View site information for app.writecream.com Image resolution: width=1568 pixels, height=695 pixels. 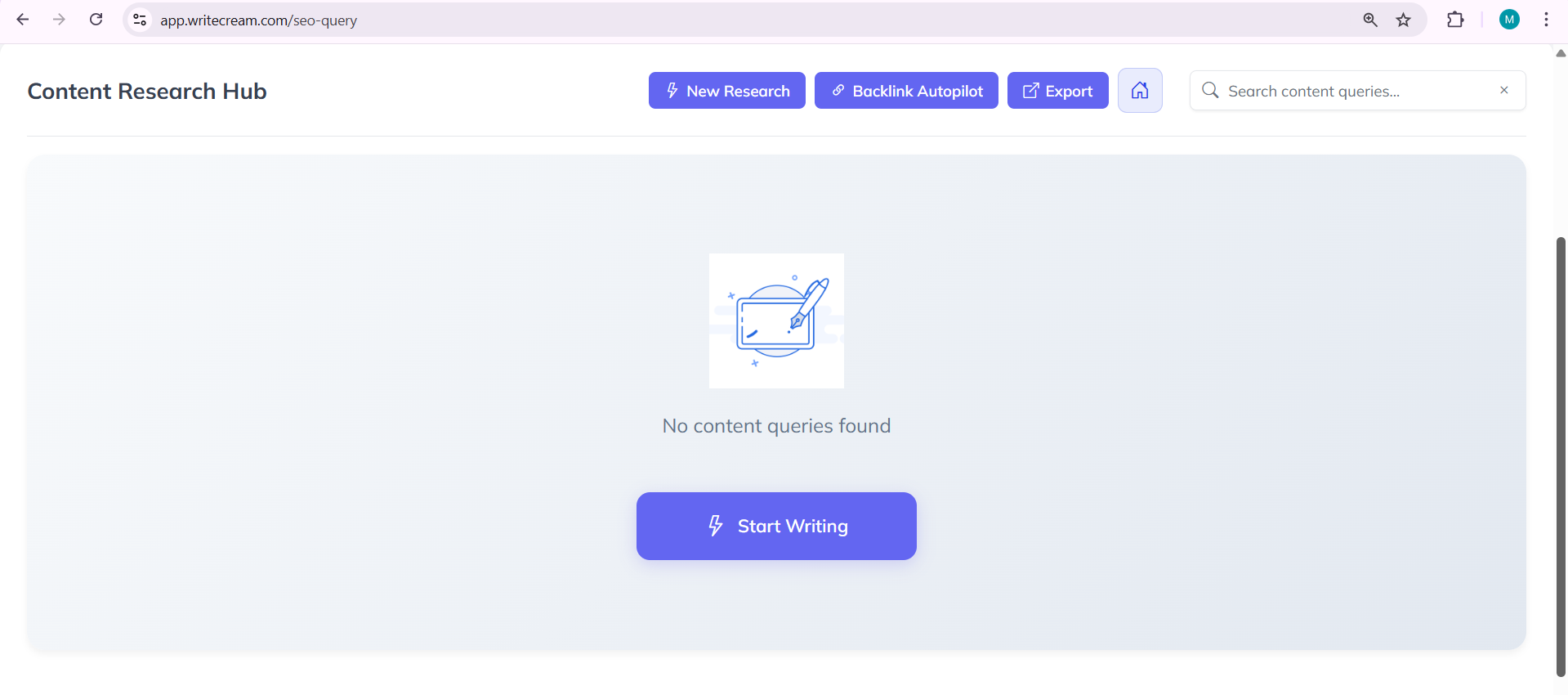[x=140, y=20]
